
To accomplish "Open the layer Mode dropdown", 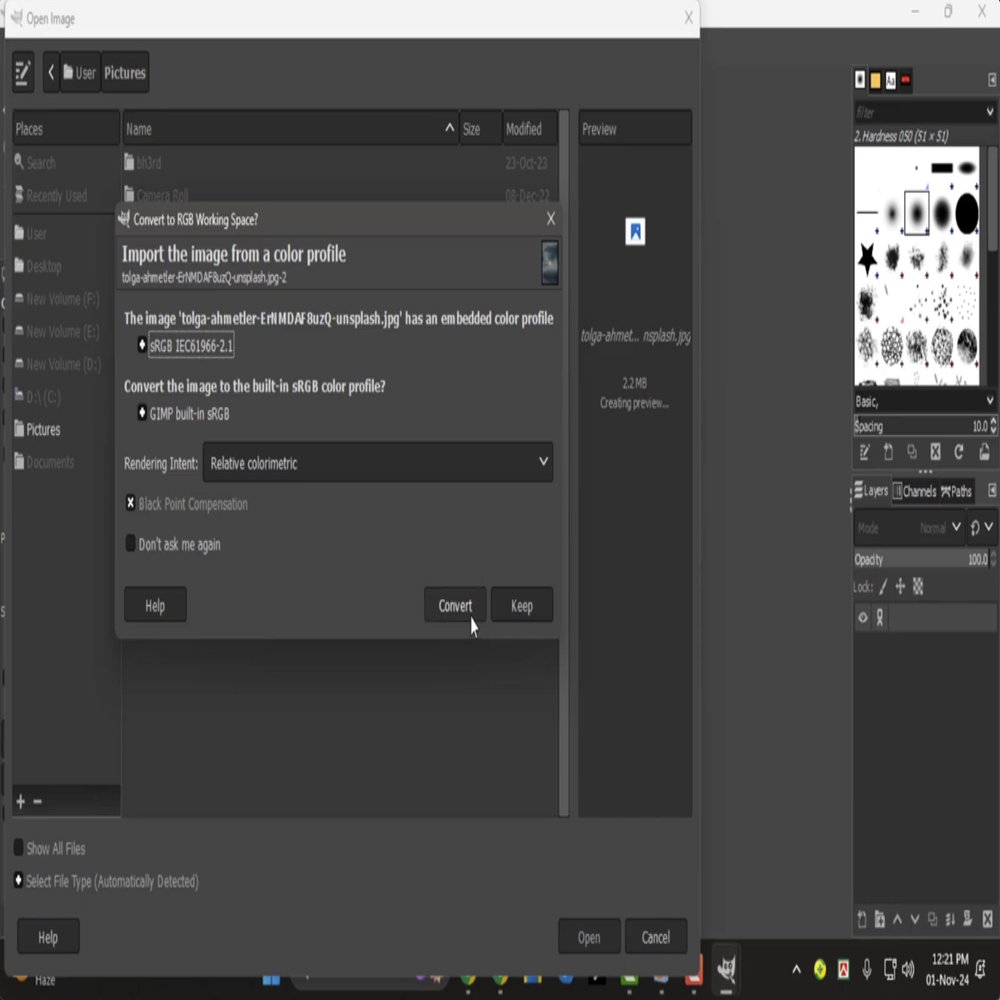I will (908, 527).
